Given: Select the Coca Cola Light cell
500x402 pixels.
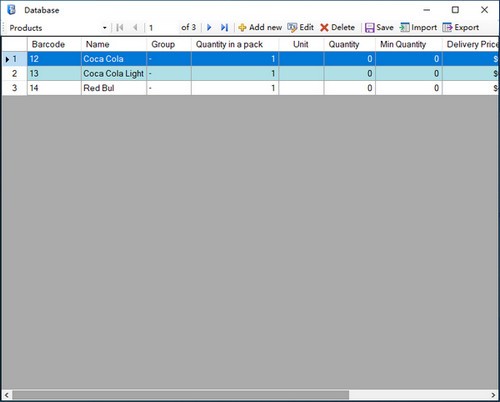Looking at the screenshot, I should click(114, 73).
